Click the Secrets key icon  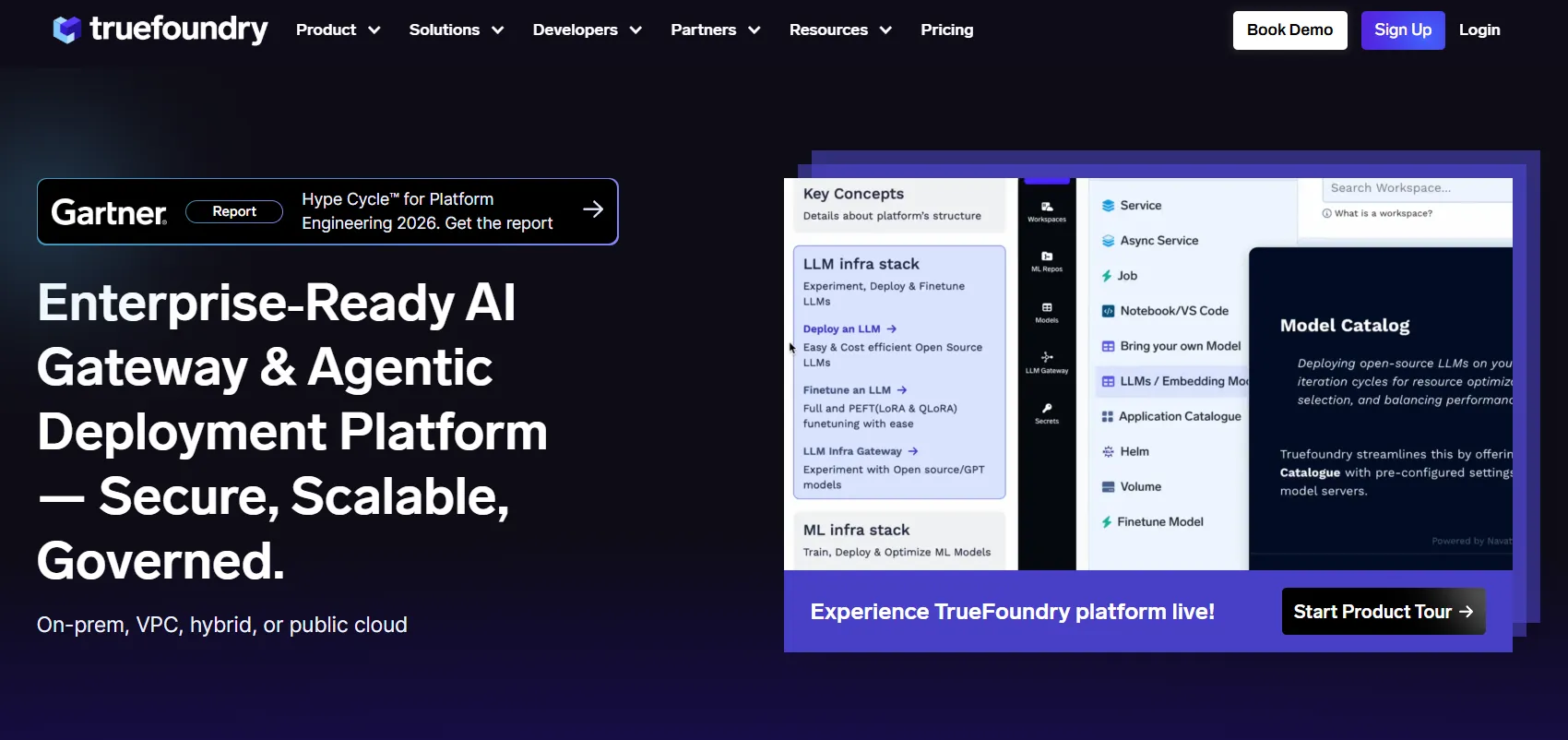click(1047, 408)
